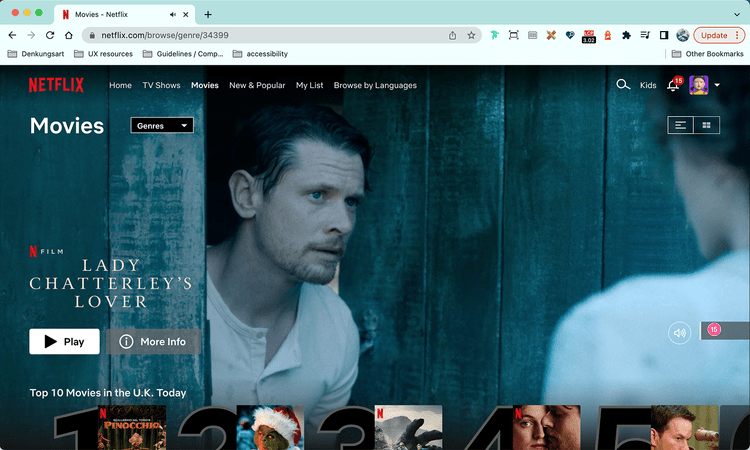Open the Genres dropdown
This screenshot has height=450, width=750.
pyautogui.click(x=162, y=125)
